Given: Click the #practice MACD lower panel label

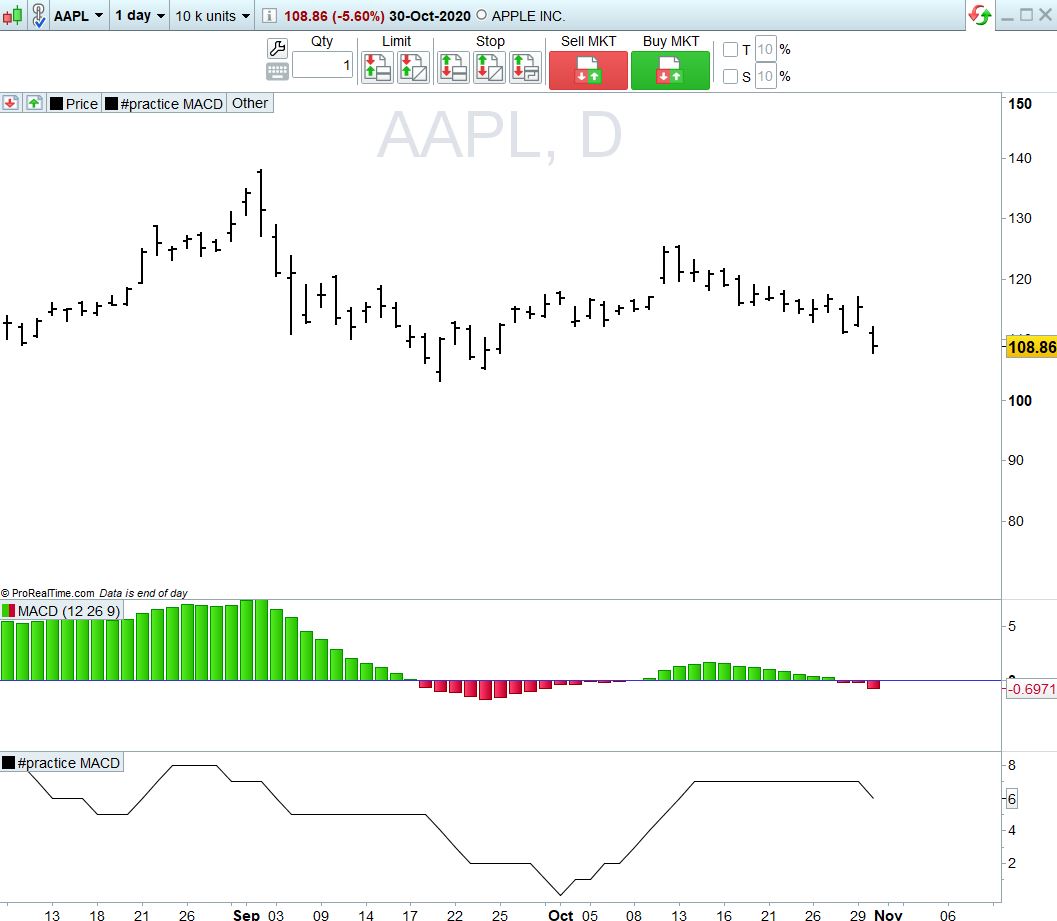Looking at the screenshot, I should pos(69,763).
